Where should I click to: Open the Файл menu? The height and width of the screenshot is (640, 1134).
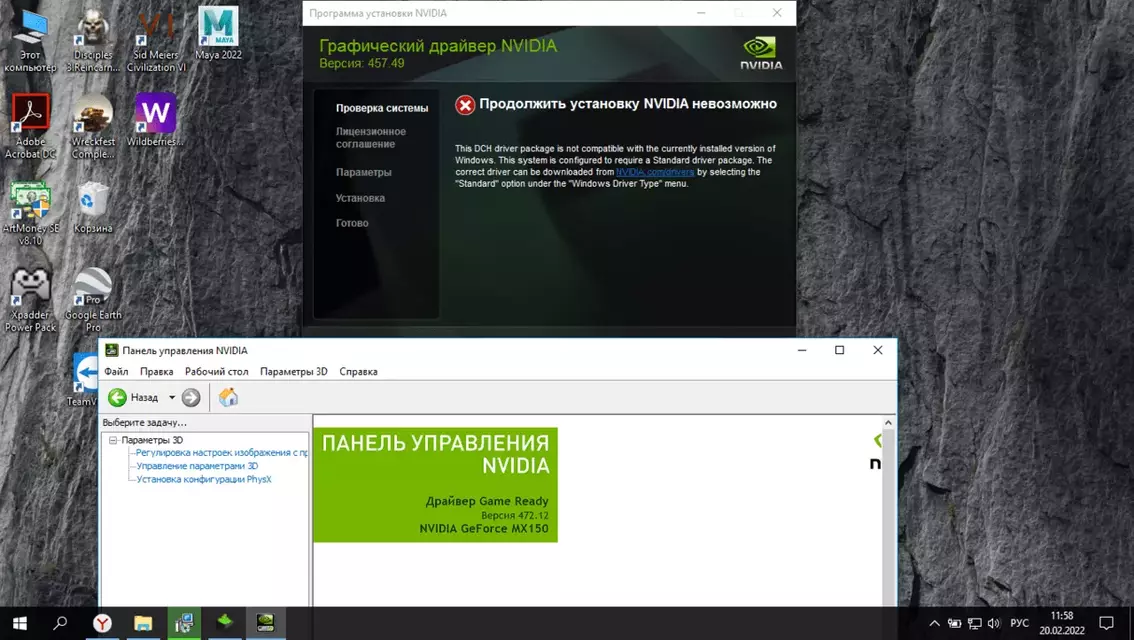point(116,371)
